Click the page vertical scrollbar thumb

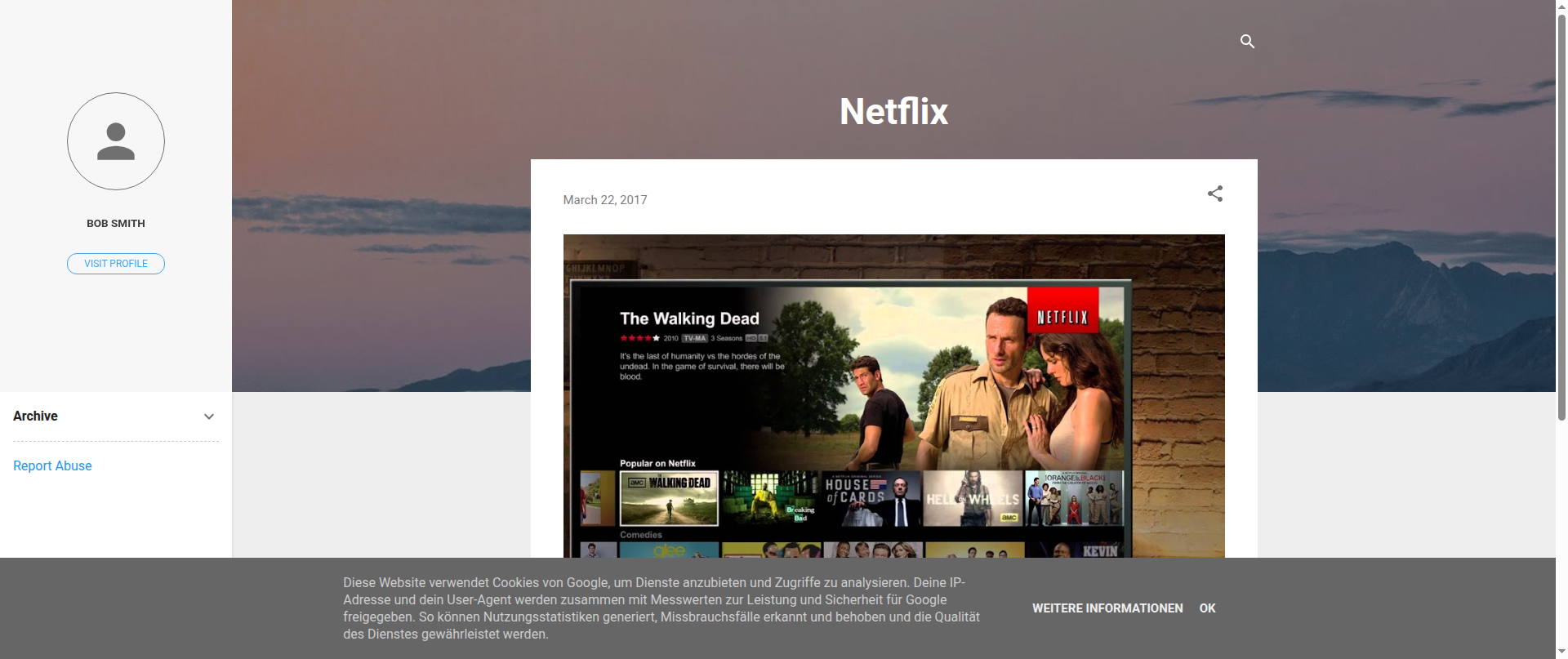(1561, 216)
